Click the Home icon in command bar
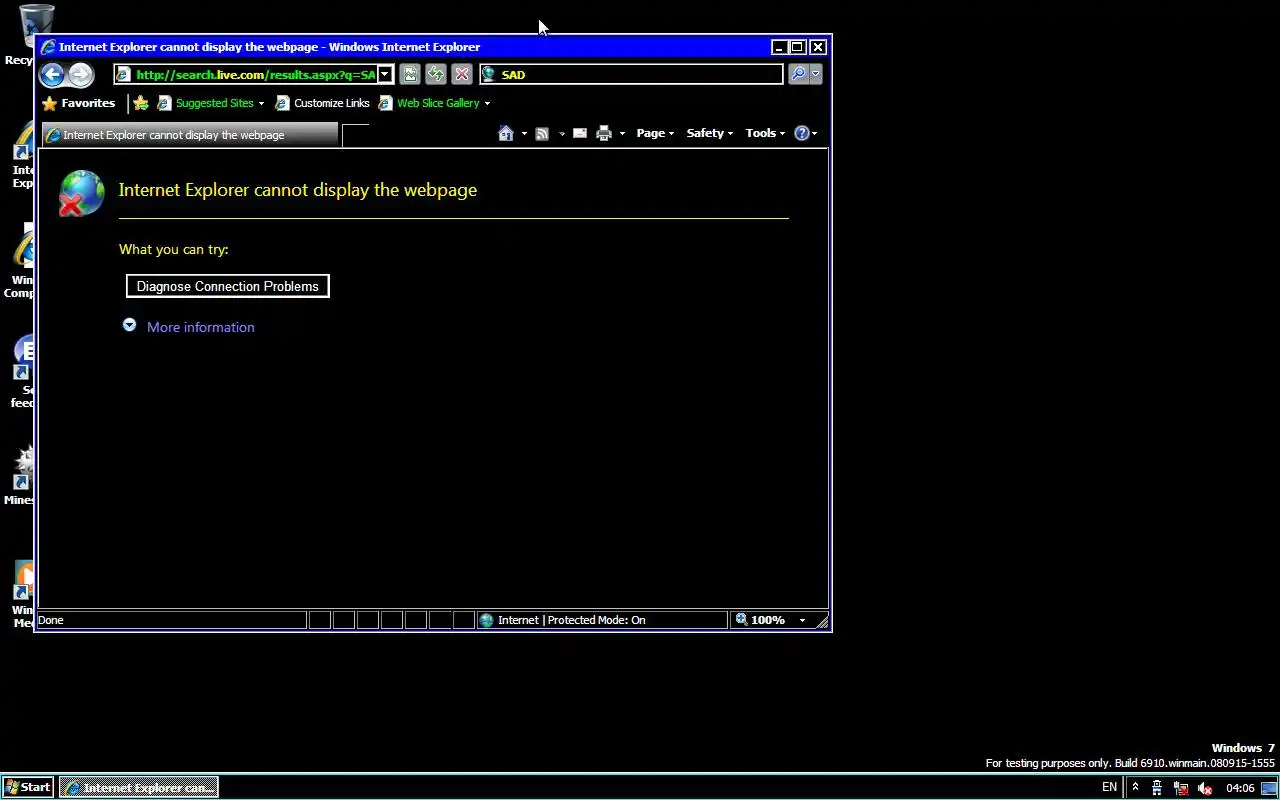Image resolution: width=1280 pixels, height=800 pixels. (x=506, y=133)
